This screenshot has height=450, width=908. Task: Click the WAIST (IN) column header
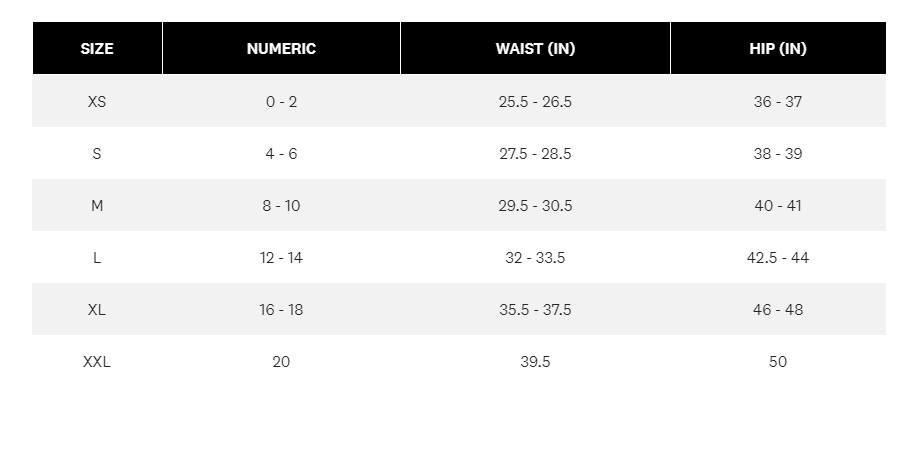[x=535, y=49]
